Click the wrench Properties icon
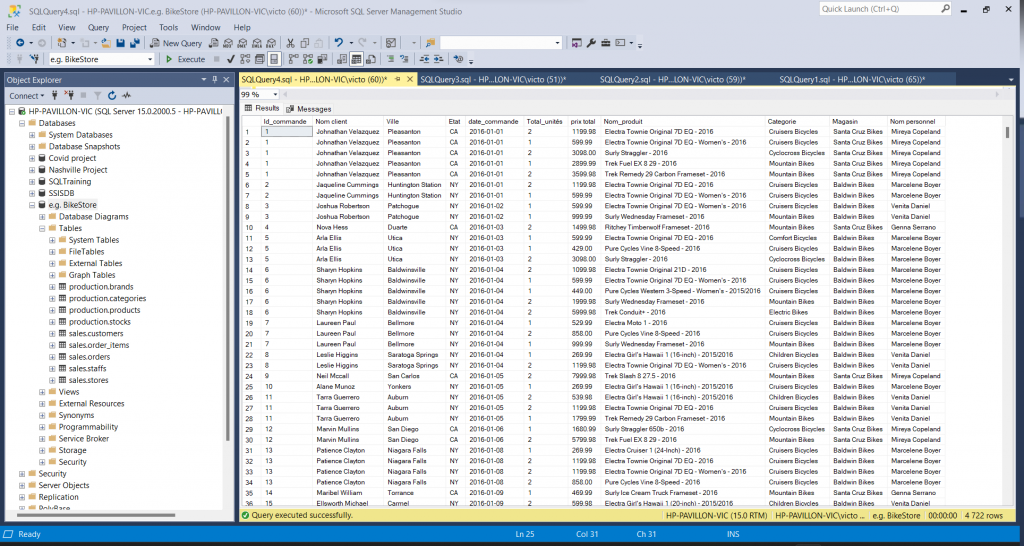 [x=591, y=43]
